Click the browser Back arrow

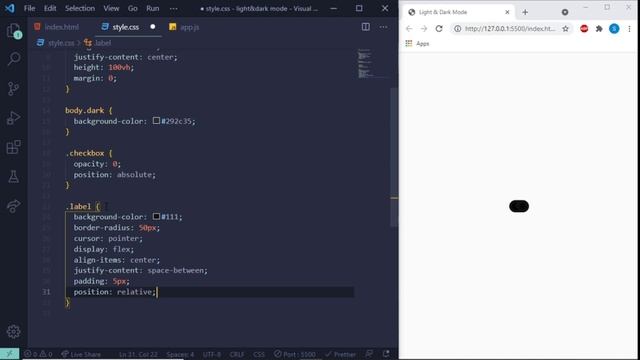[409, 29]
